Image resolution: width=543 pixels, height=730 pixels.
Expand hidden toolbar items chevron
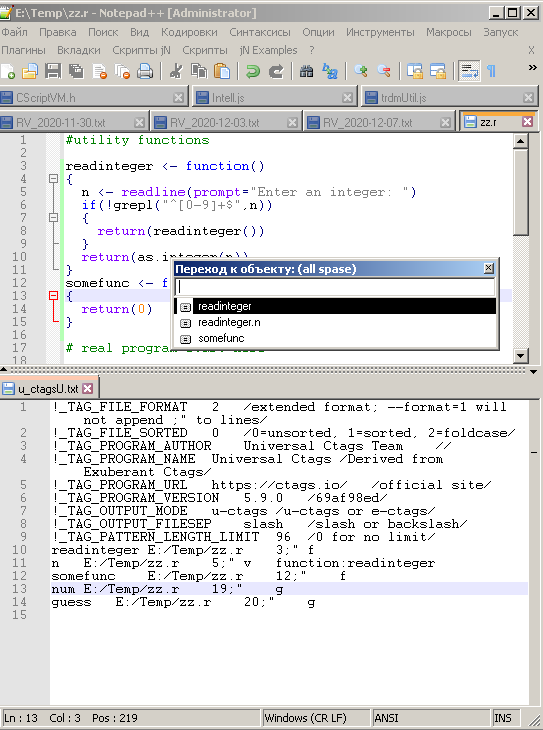pyautogui.click(x=532, y=68)
